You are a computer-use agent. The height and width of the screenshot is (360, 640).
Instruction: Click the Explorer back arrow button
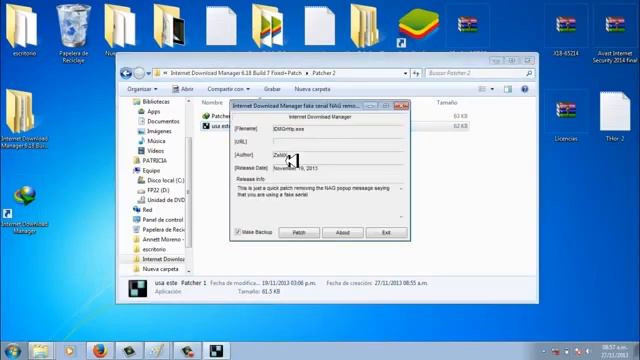click(126, 73)
